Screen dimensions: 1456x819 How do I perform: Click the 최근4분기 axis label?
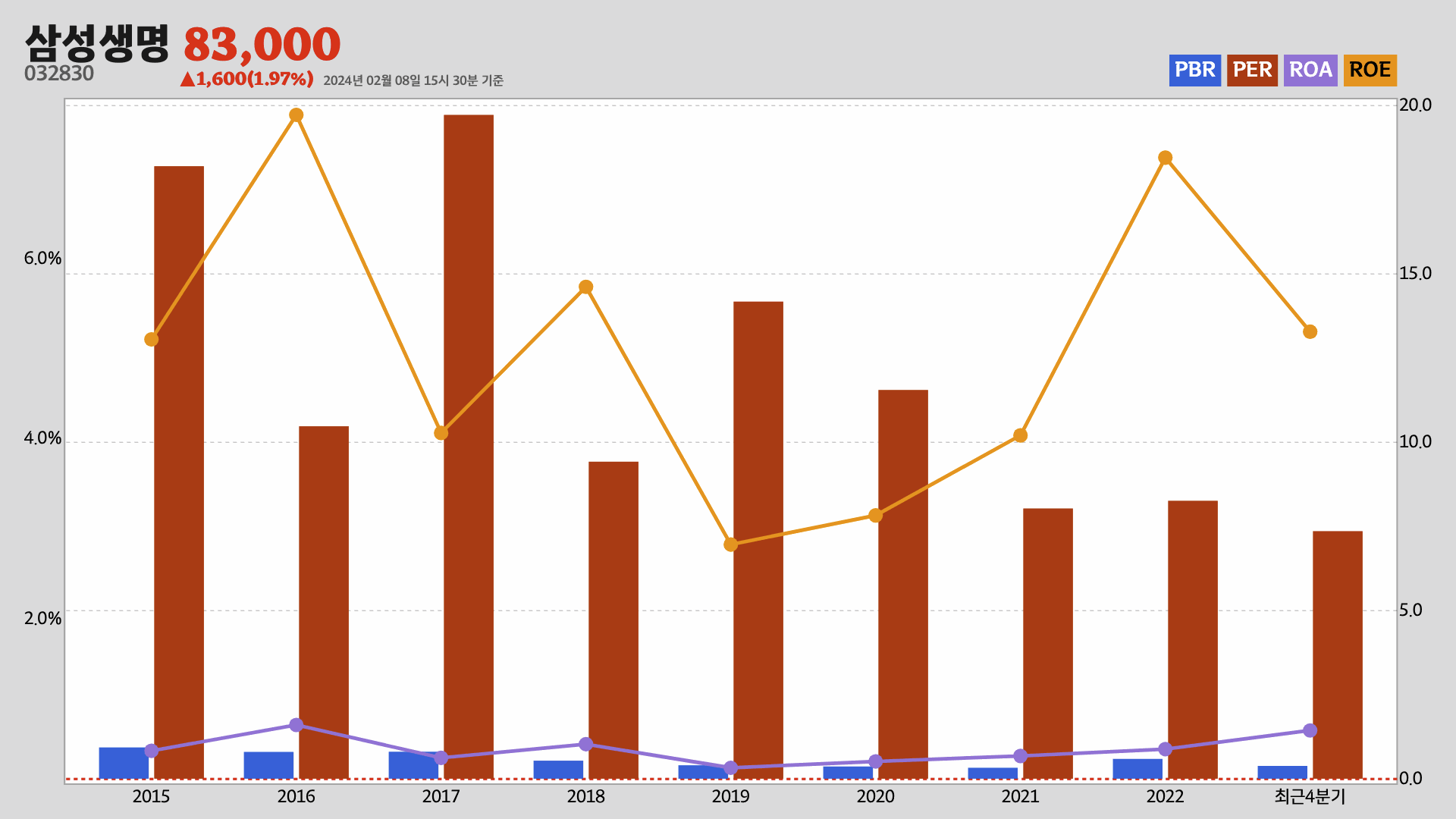[x=1309, y=796]
